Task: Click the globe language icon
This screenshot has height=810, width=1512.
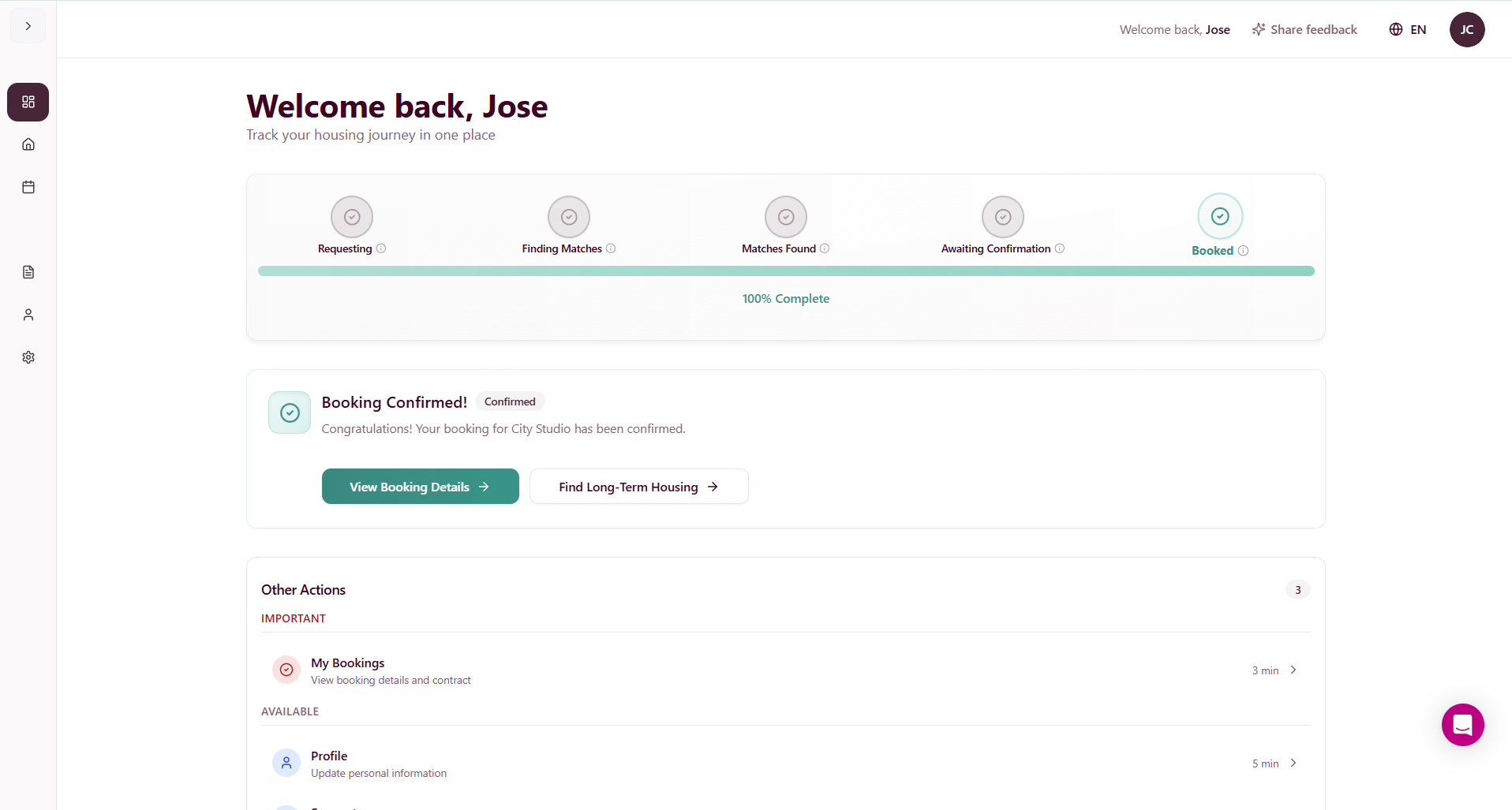Action: coord(1396,29)
